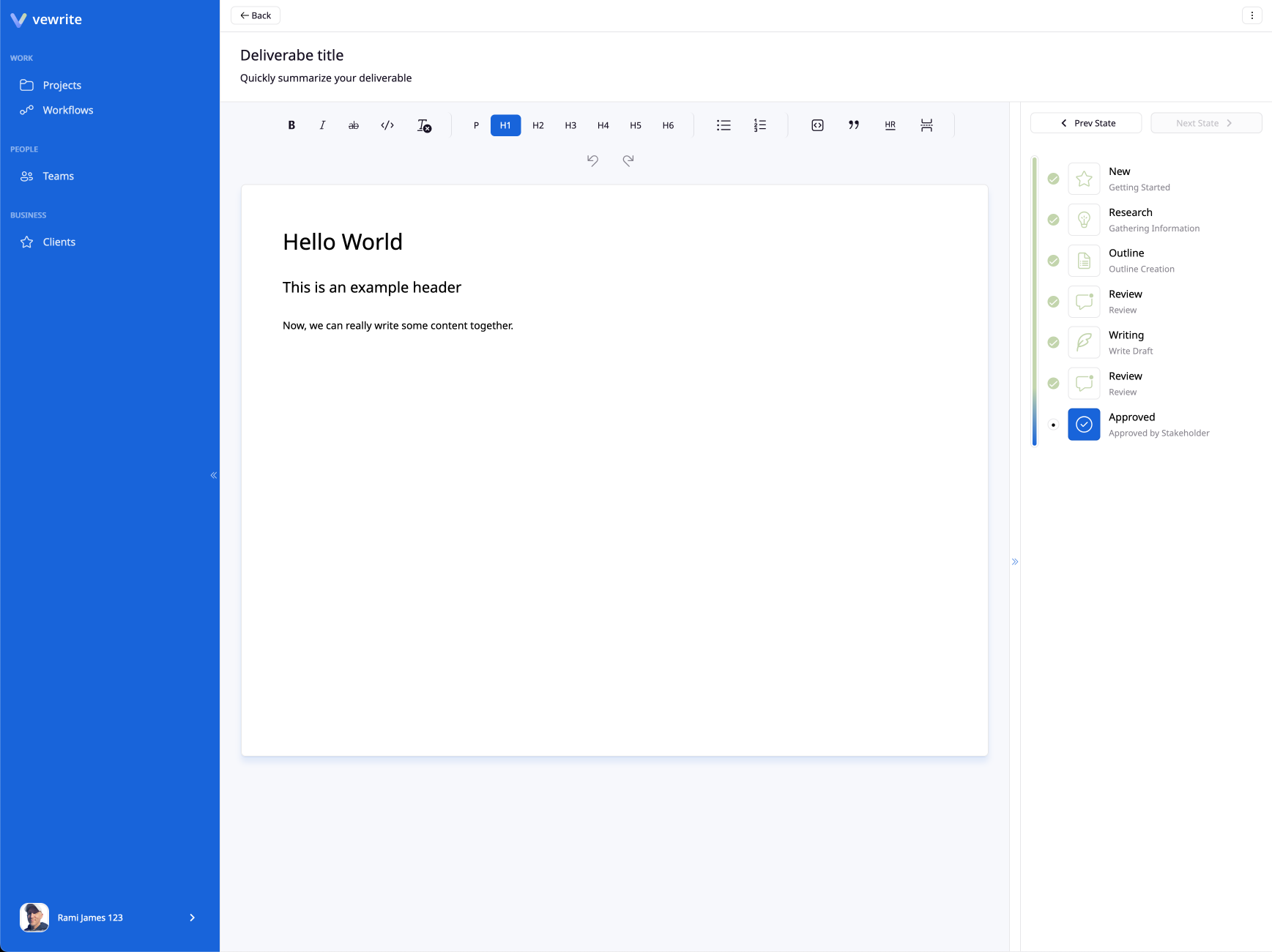Collapse the workflow states panel
This screenshot has height=952, width=1272.
coord(1015,562)
